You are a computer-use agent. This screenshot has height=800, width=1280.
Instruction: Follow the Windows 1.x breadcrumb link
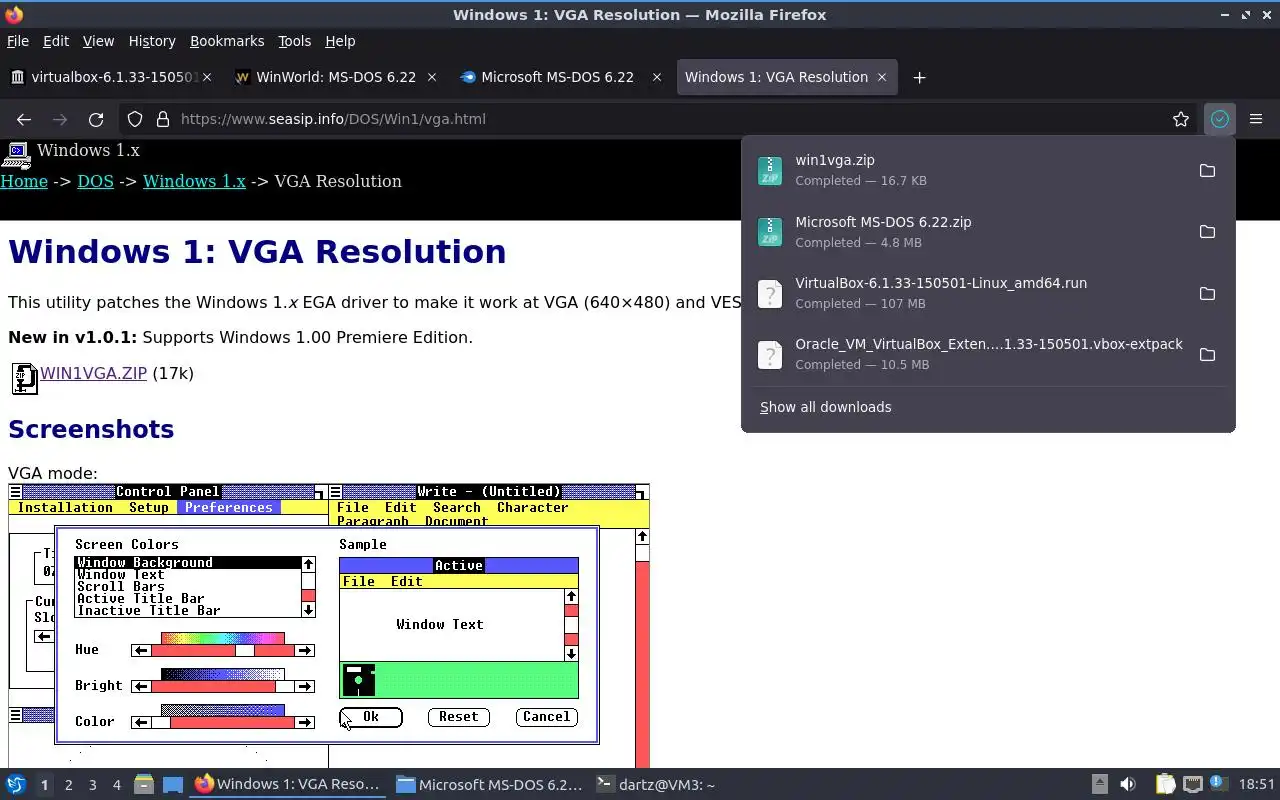click(x=194, y=181)
